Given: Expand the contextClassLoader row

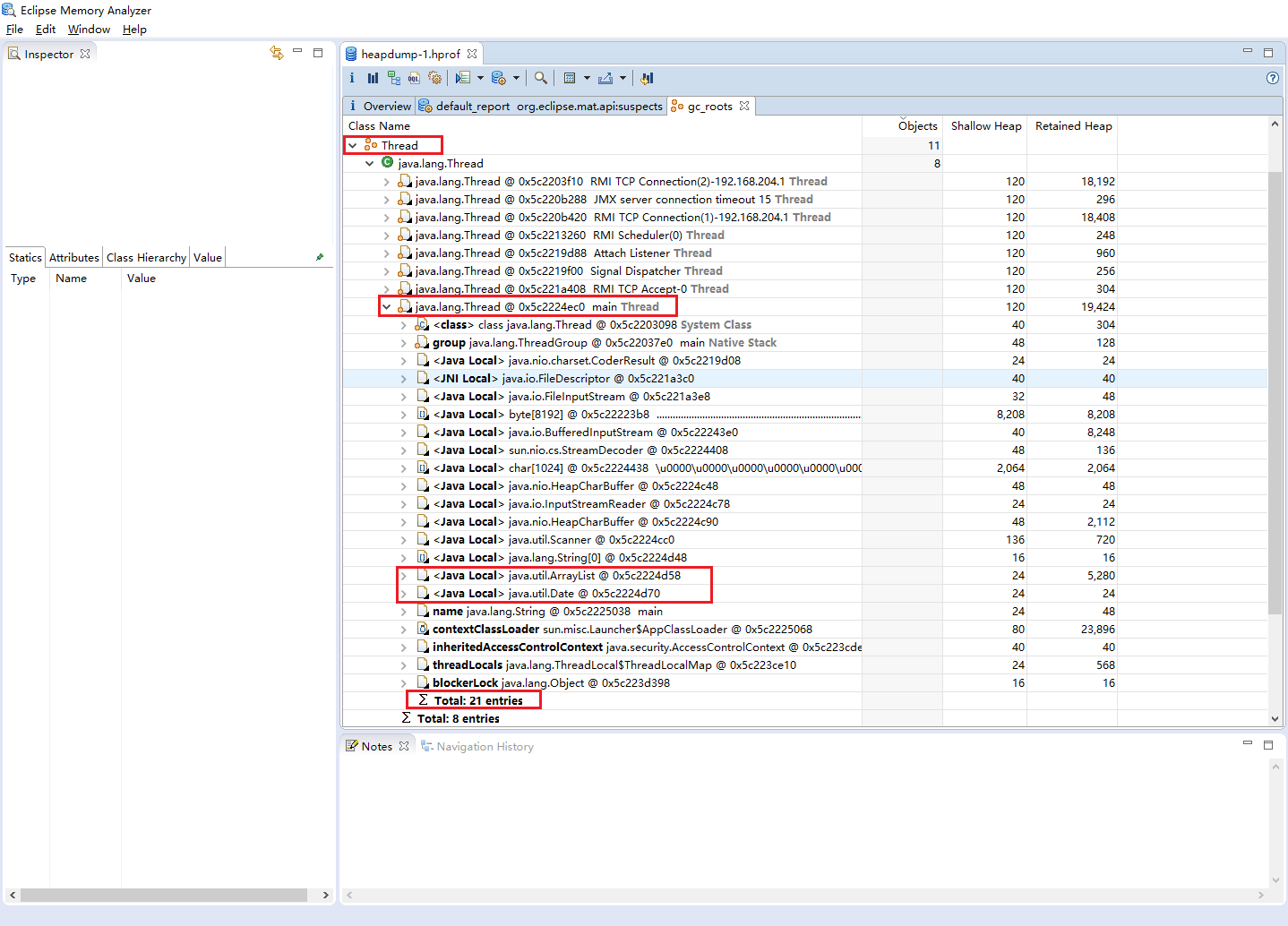Looking at the screenshot, I should [404, 629].
